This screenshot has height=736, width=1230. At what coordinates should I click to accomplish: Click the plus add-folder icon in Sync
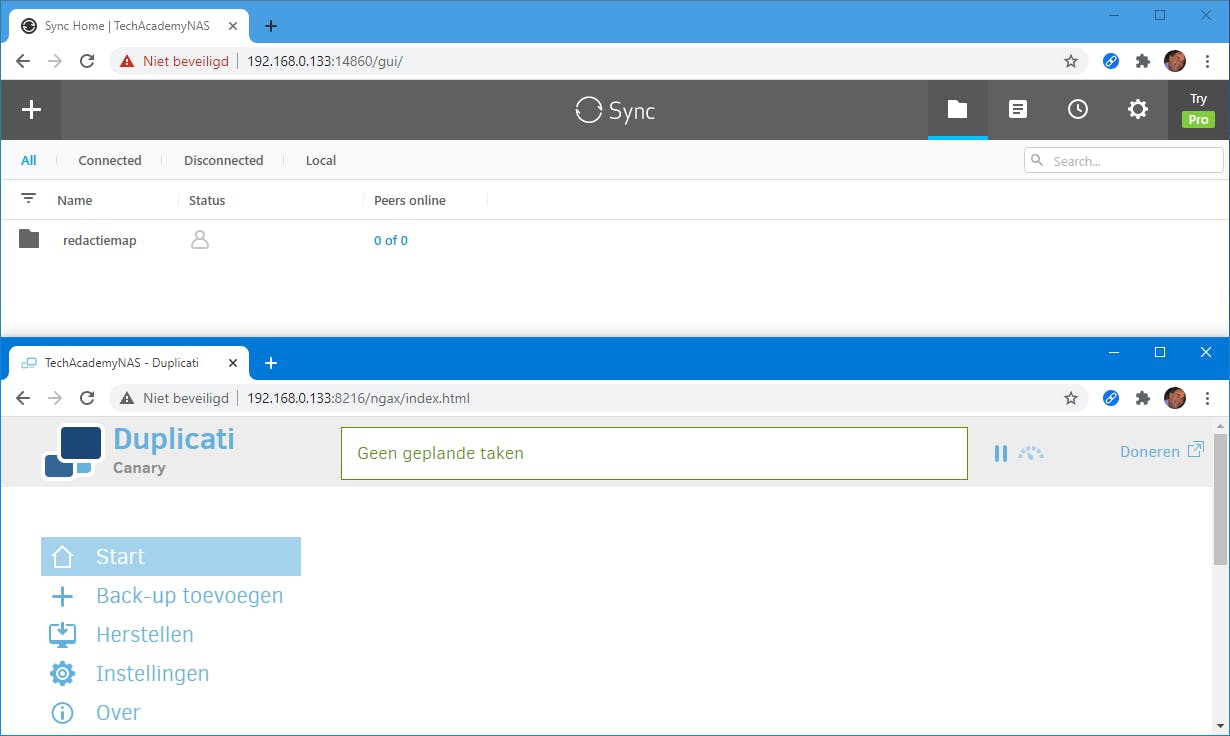[31, 110]
